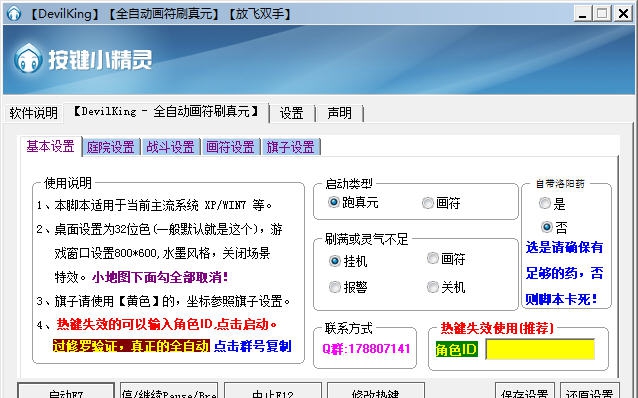Select 否 for 自带洛阳药
Viewport: 638px width, 398px height.
(553, 227)
